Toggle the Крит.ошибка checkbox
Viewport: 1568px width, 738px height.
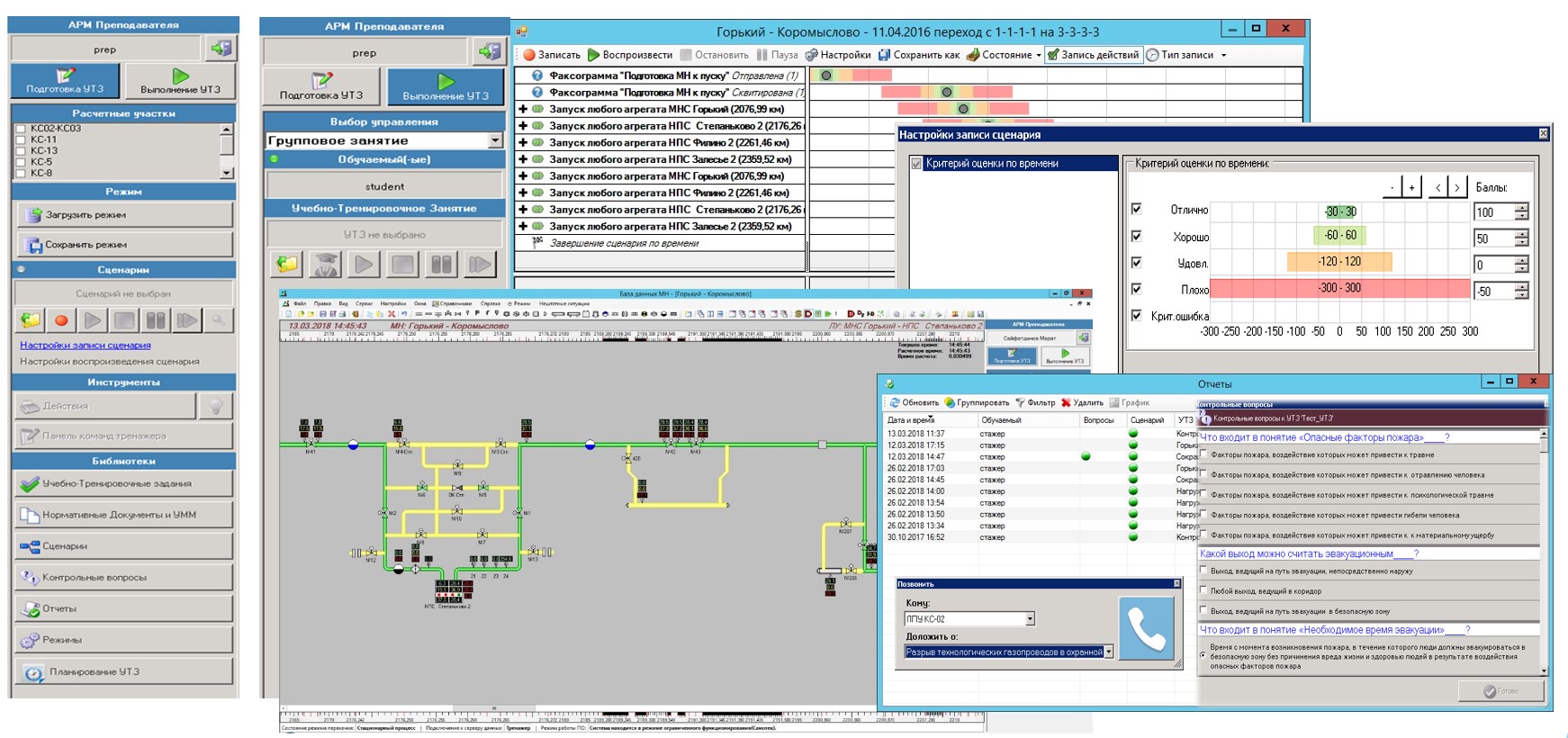point(1136,316)
